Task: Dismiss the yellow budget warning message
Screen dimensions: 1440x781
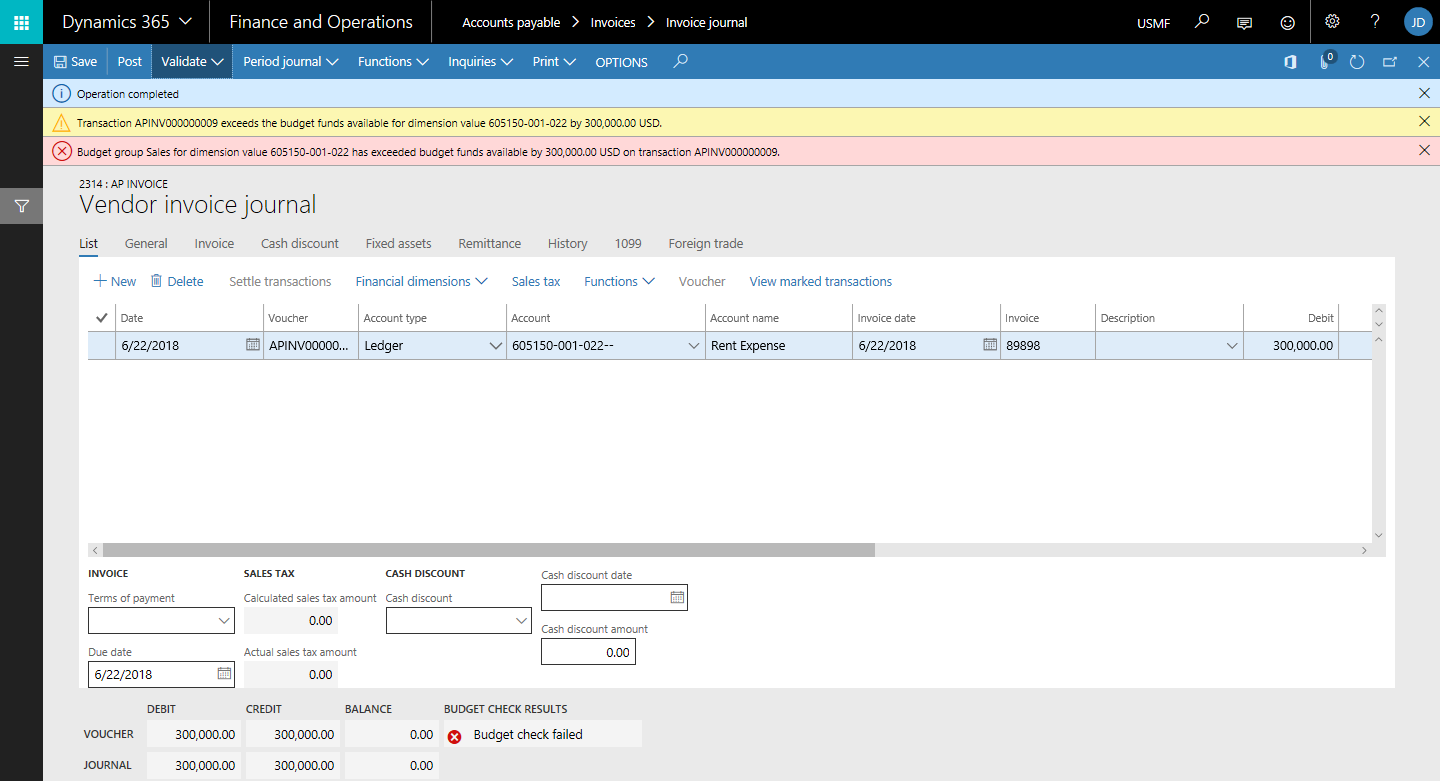Action: (x=1424, y=122)
